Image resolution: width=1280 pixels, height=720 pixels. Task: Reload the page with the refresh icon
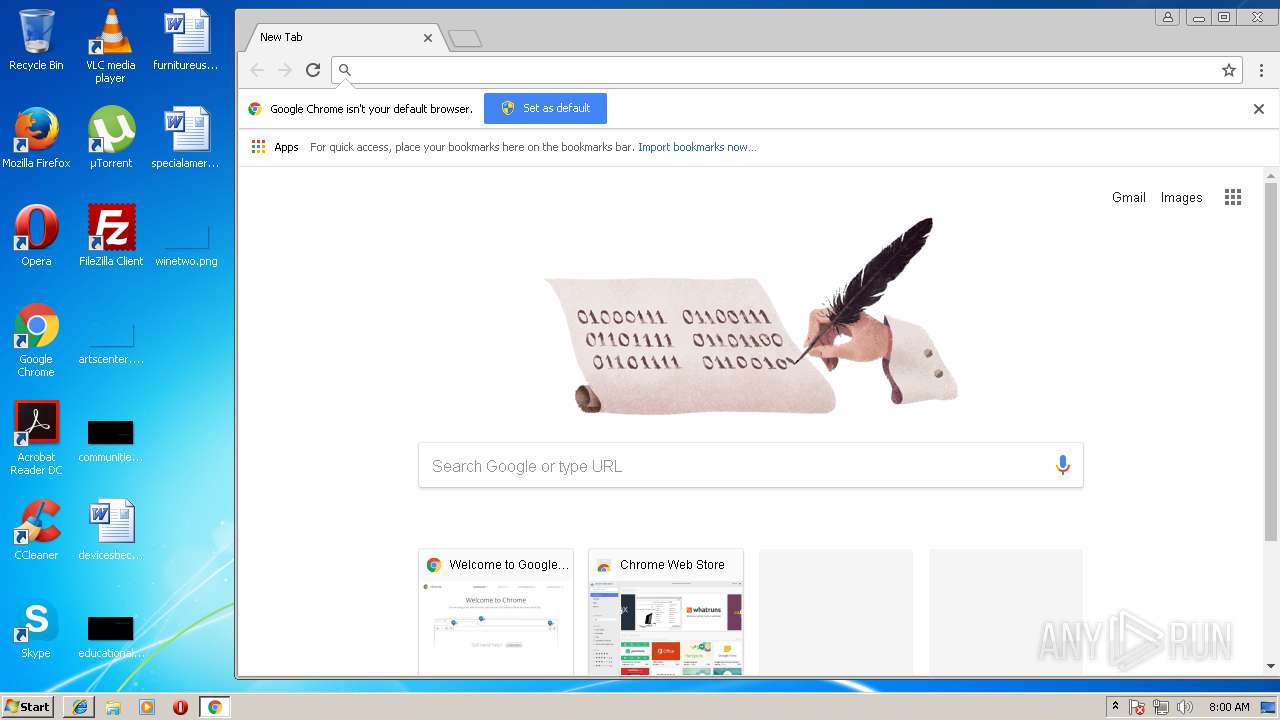click(x=313, y=70)
